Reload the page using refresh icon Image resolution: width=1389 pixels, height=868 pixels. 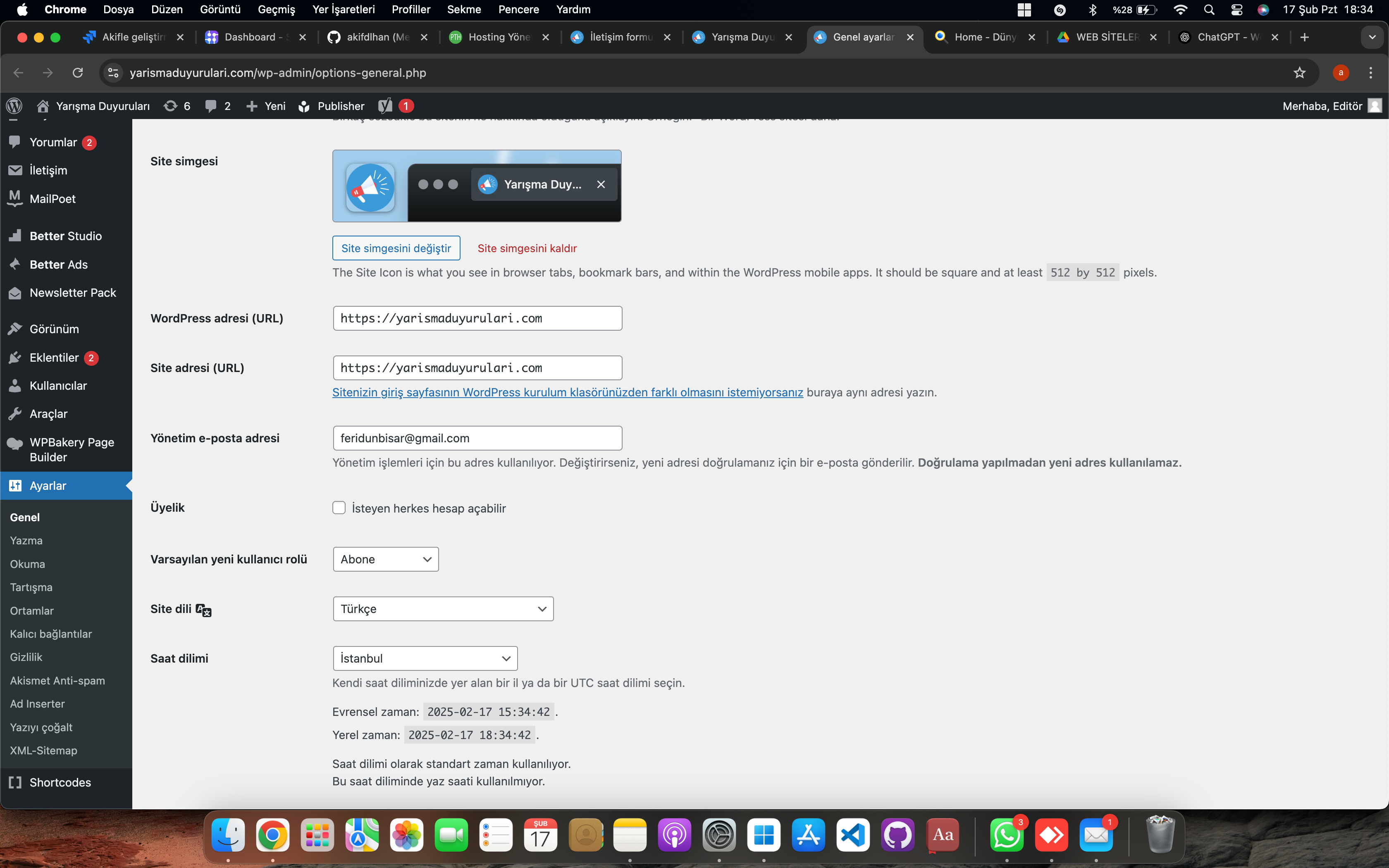pos(77,73)
